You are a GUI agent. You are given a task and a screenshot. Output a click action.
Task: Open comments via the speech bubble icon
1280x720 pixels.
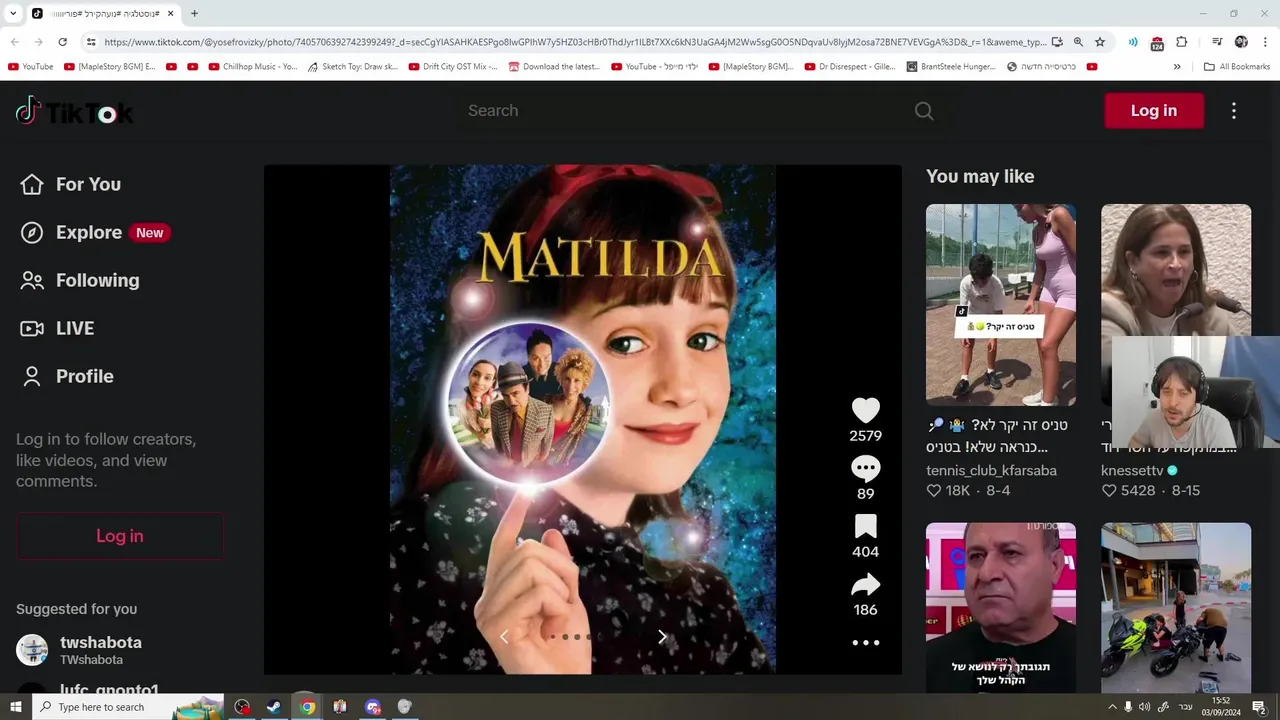pos(866,468)
